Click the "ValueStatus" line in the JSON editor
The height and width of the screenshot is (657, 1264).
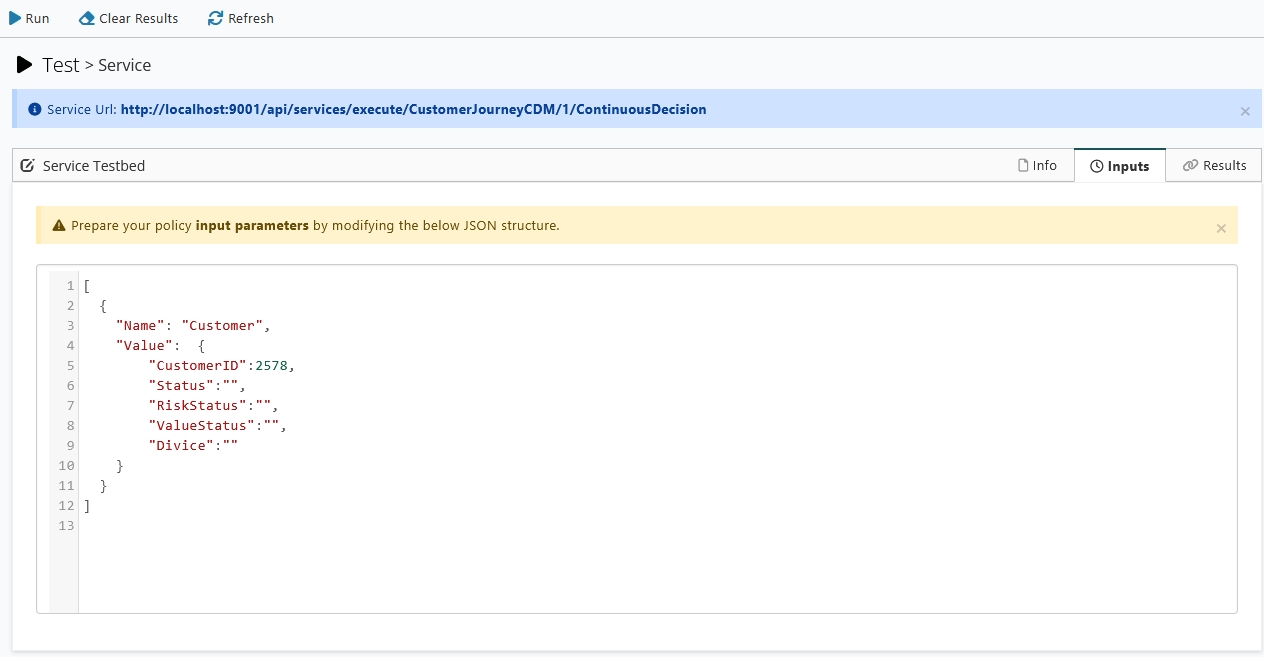[217, 426]
